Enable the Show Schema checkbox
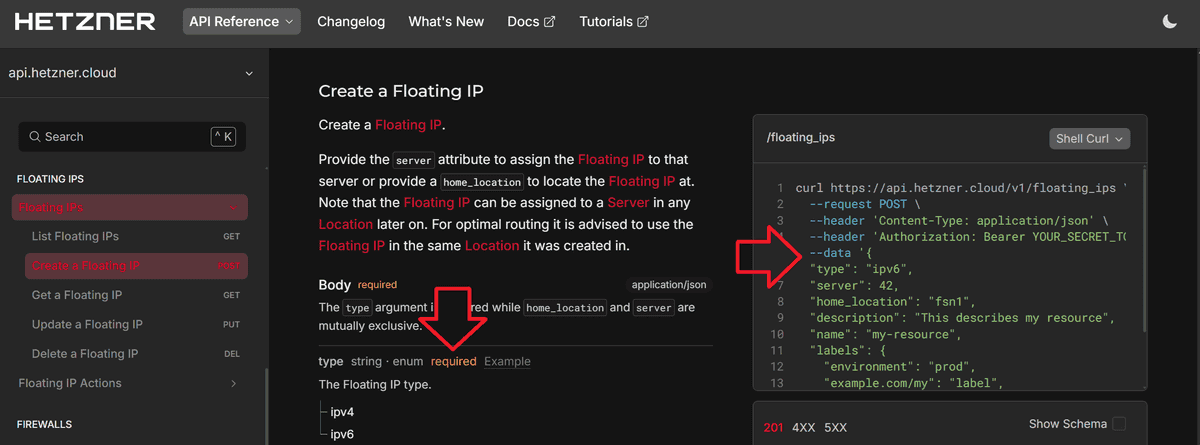This screenshot has height=445, width=1200. [1119, 424]
